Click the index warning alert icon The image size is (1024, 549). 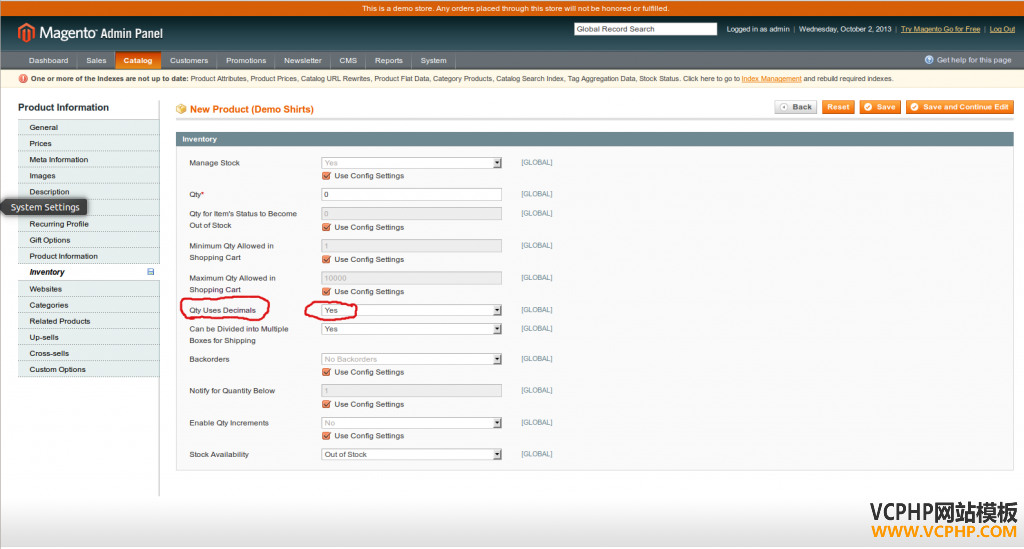23,79
